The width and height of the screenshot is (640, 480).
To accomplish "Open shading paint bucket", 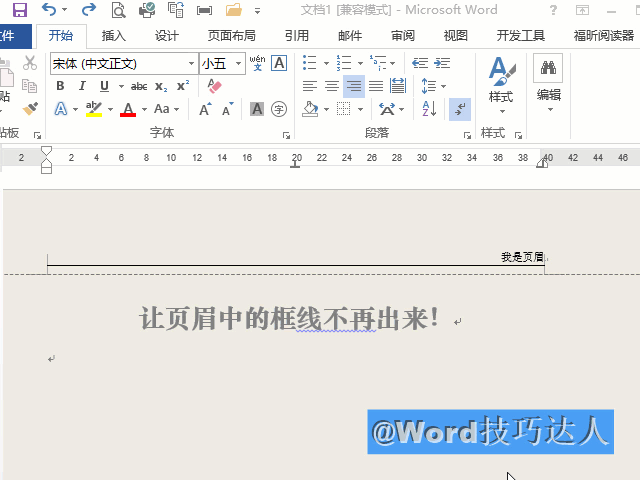I will (310, 109).
